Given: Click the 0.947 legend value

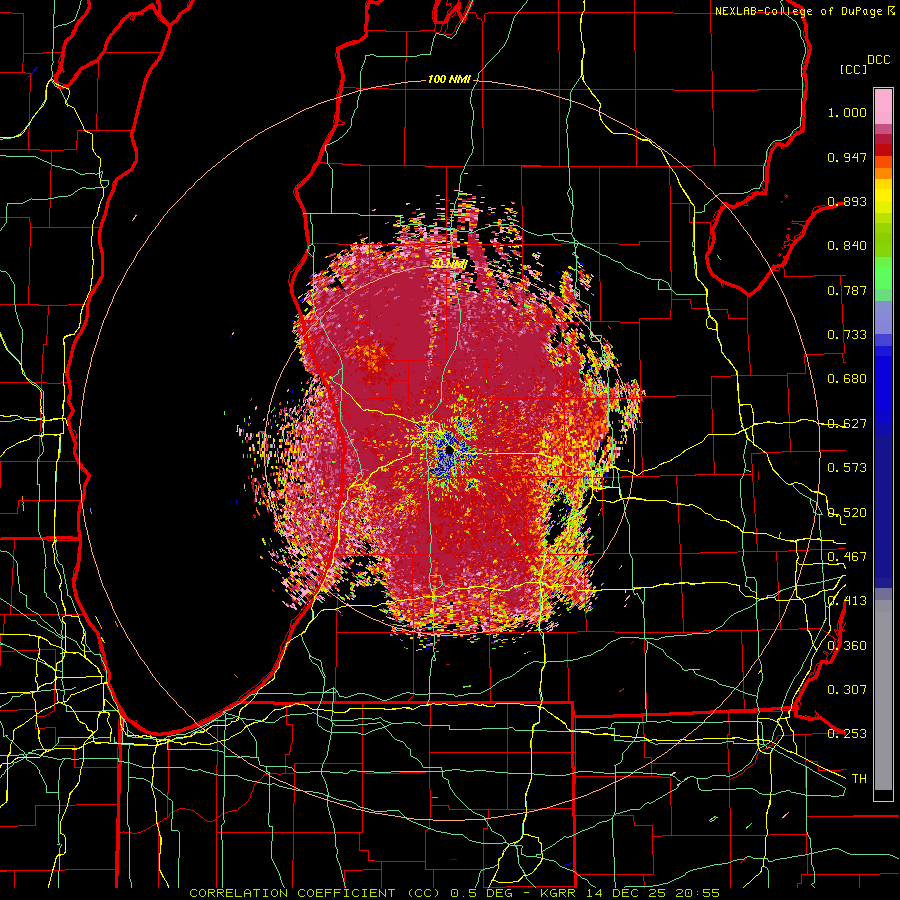Looking at the screenshot, I should pos(847,157).
